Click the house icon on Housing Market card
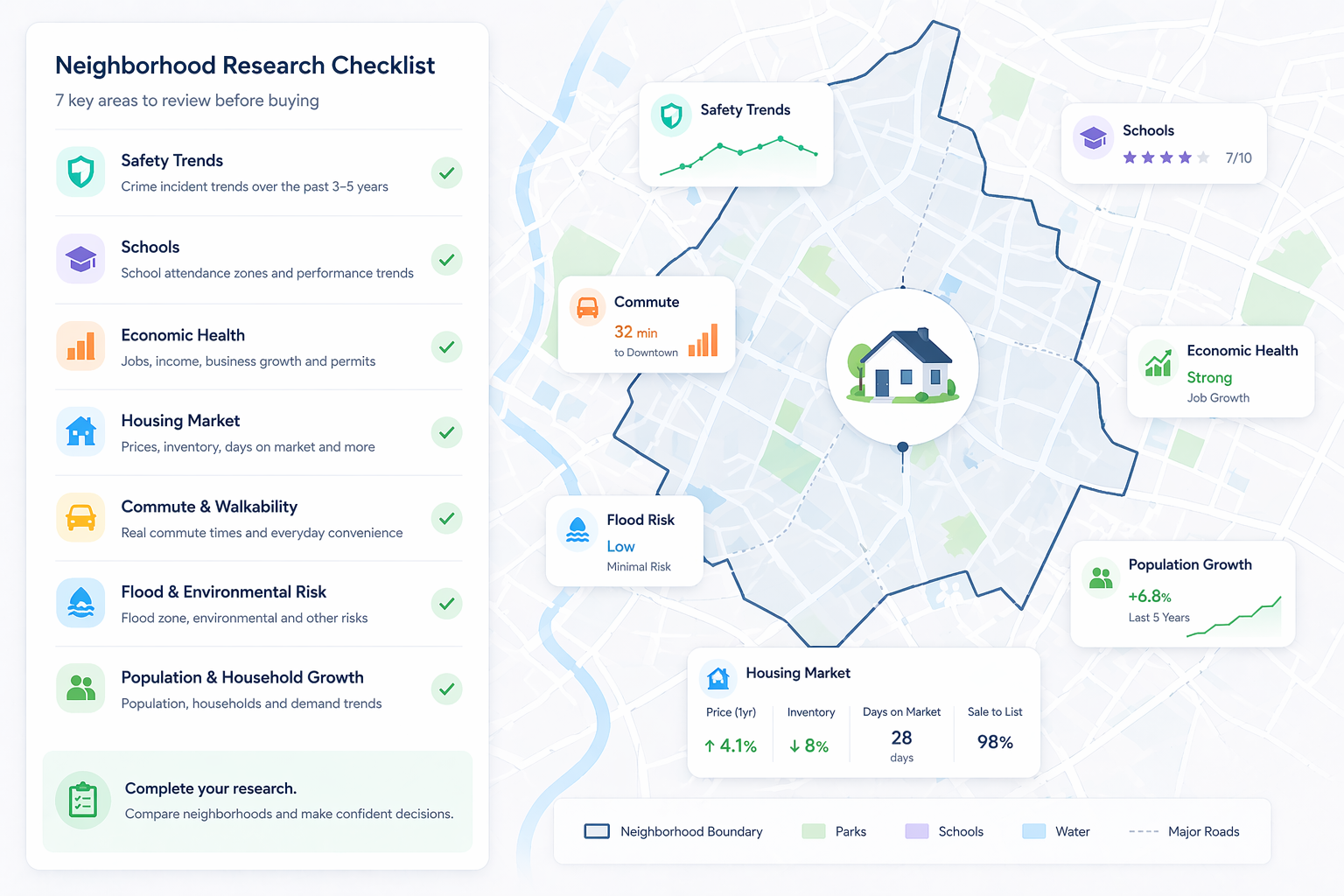Image resolution: width=1344 pixels, height=896 pixels. click(718, 678)
